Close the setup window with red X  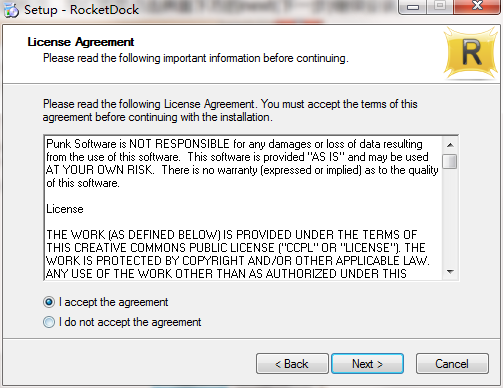[x=477, y=7]
